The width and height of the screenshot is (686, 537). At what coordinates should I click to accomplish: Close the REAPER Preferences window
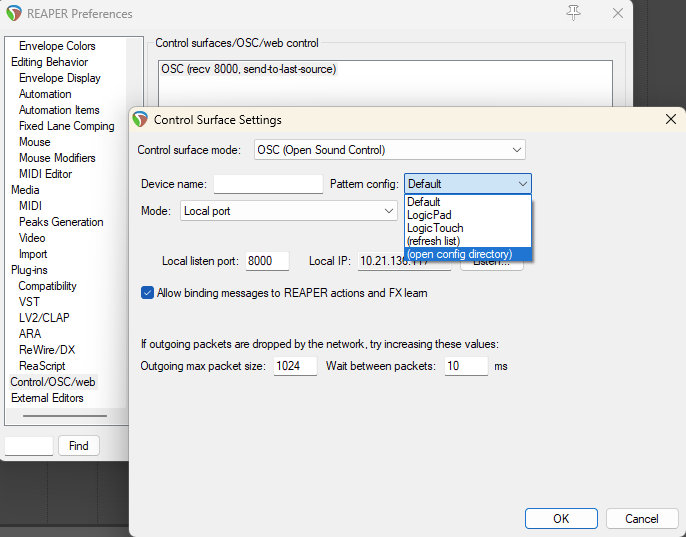[x=618, y=13]
